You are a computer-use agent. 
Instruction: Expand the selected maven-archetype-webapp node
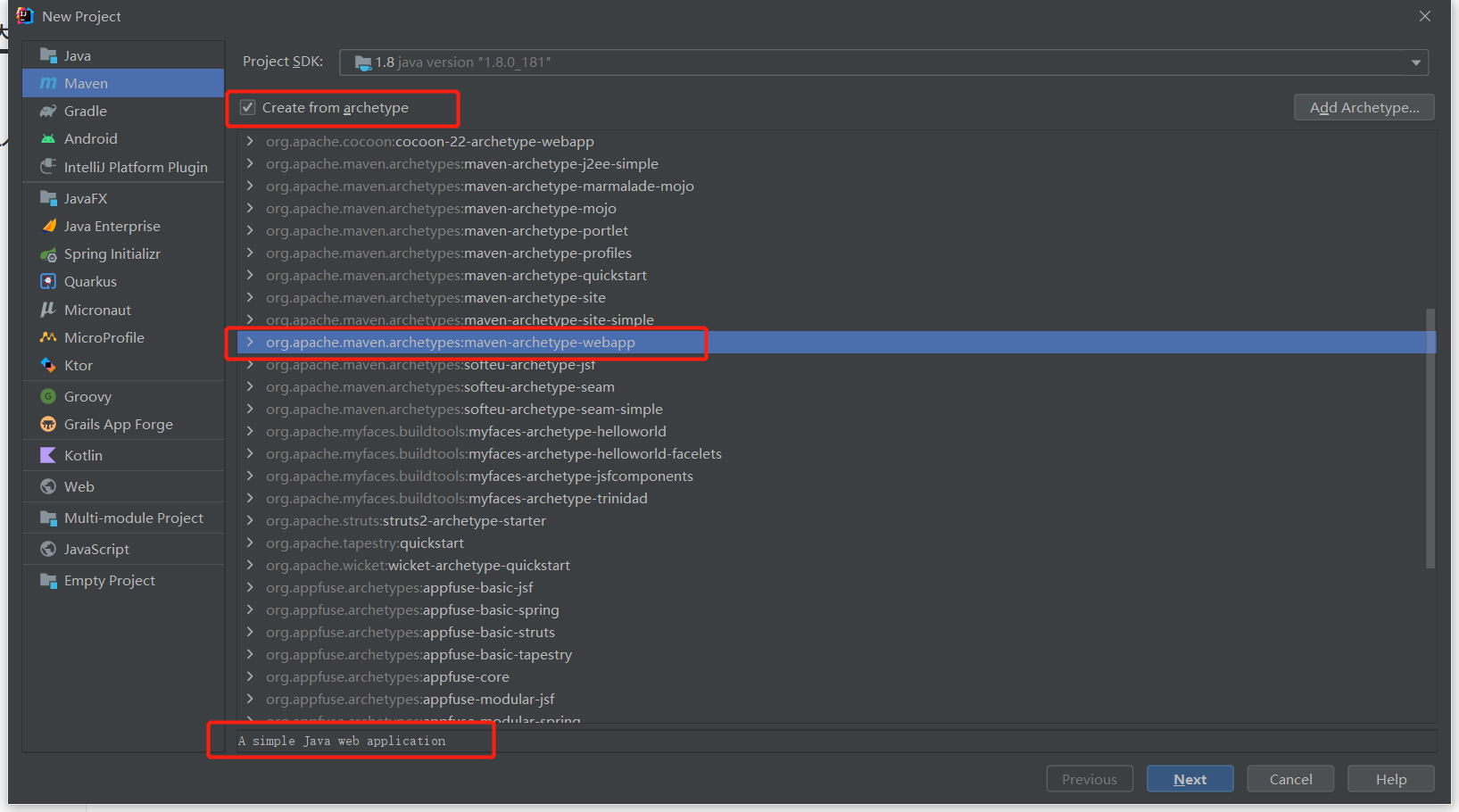coord(250,342)
